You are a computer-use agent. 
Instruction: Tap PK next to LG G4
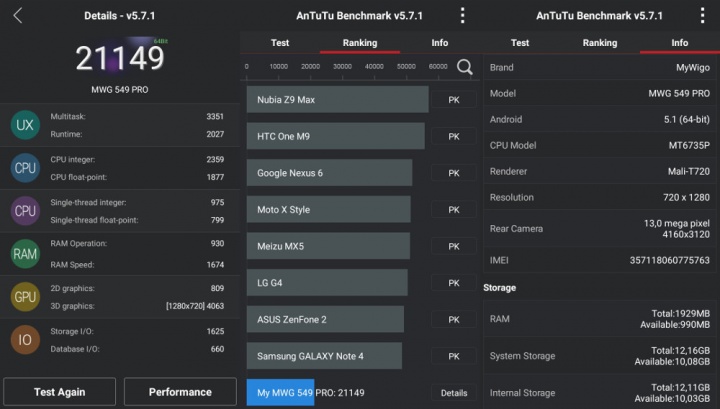454,283
